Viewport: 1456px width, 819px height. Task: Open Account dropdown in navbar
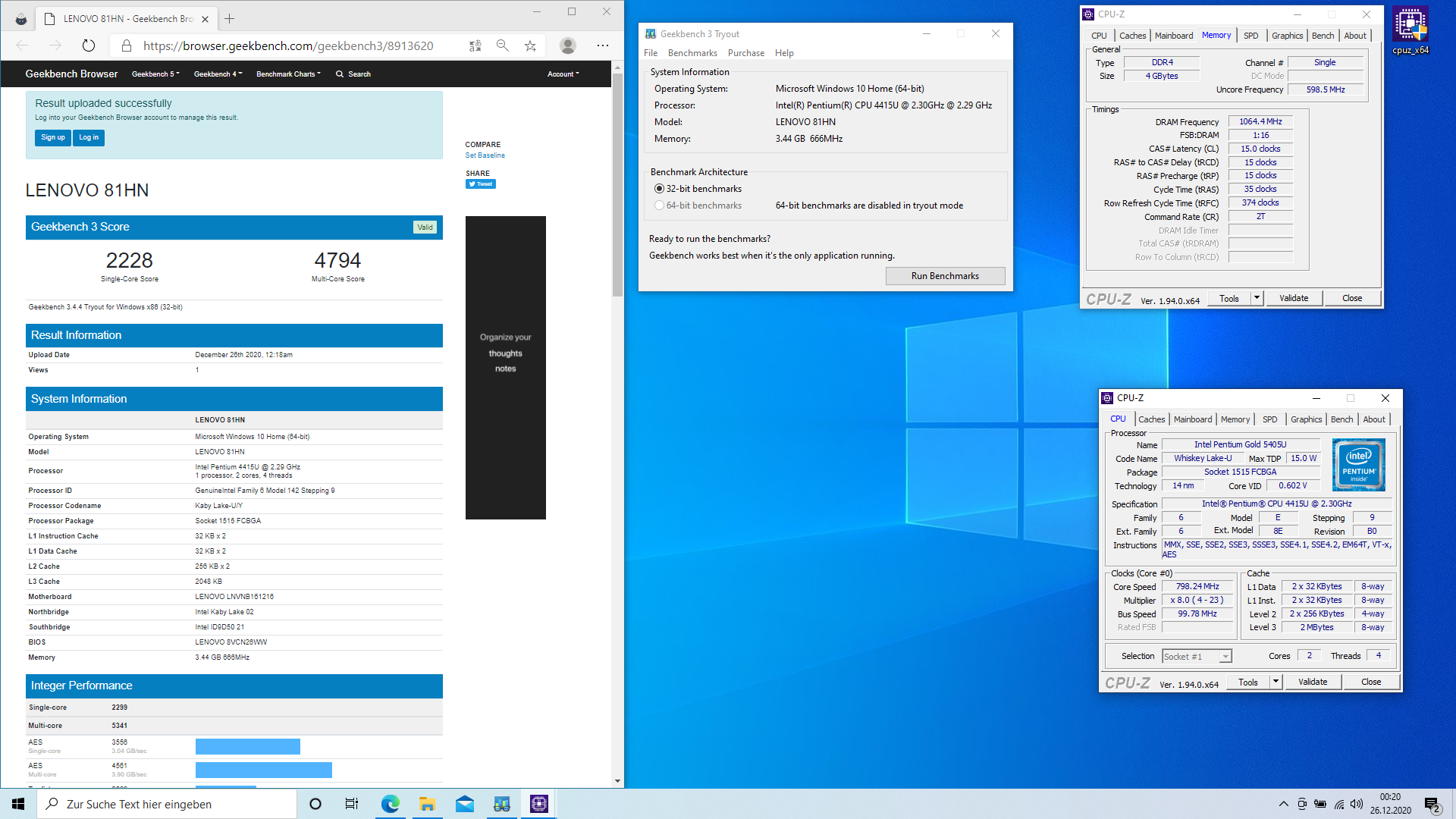[563, 74]
